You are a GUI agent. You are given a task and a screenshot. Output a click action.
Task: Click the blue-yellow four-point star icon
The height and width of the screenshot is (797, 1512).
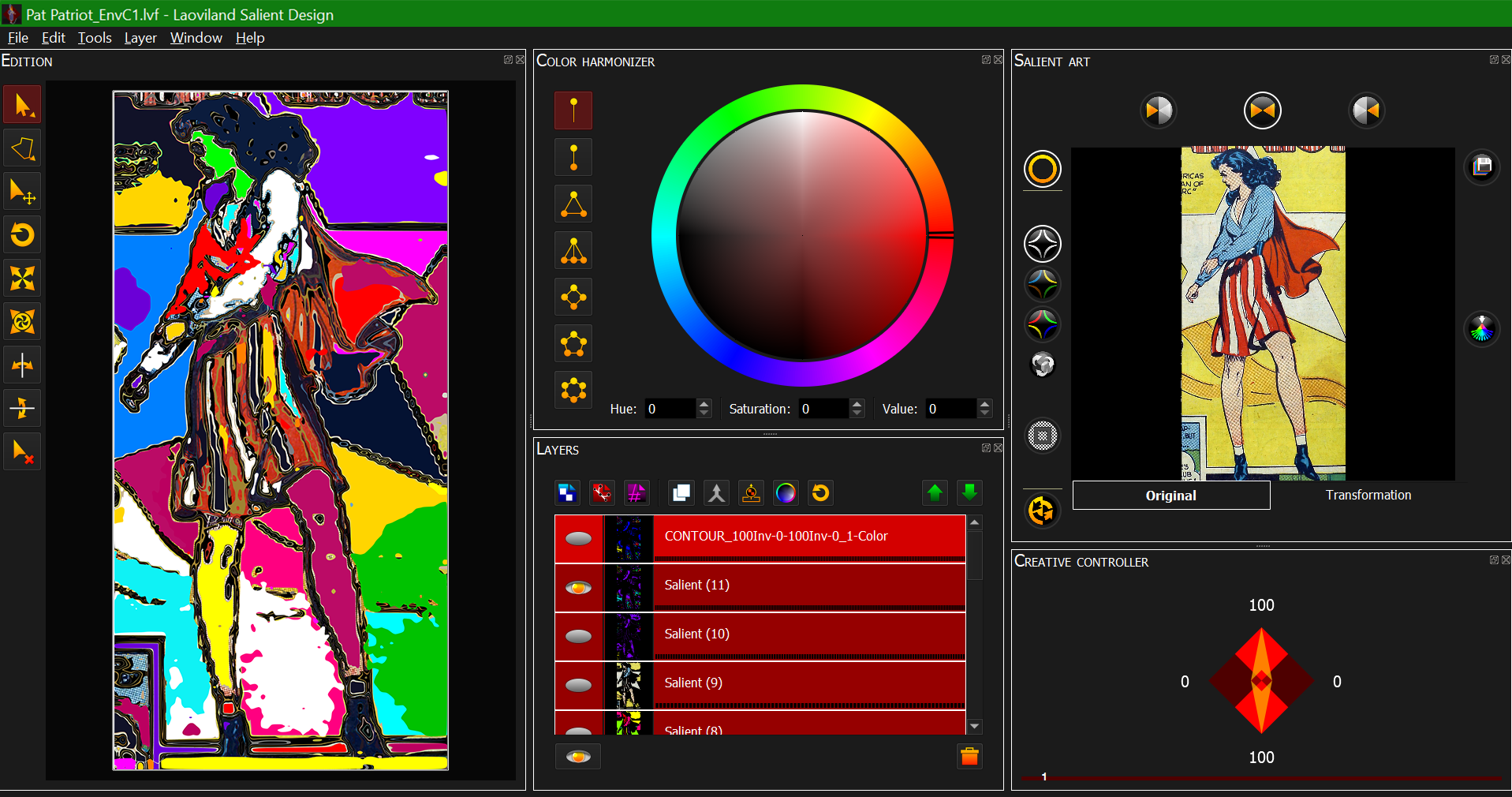1042,284
